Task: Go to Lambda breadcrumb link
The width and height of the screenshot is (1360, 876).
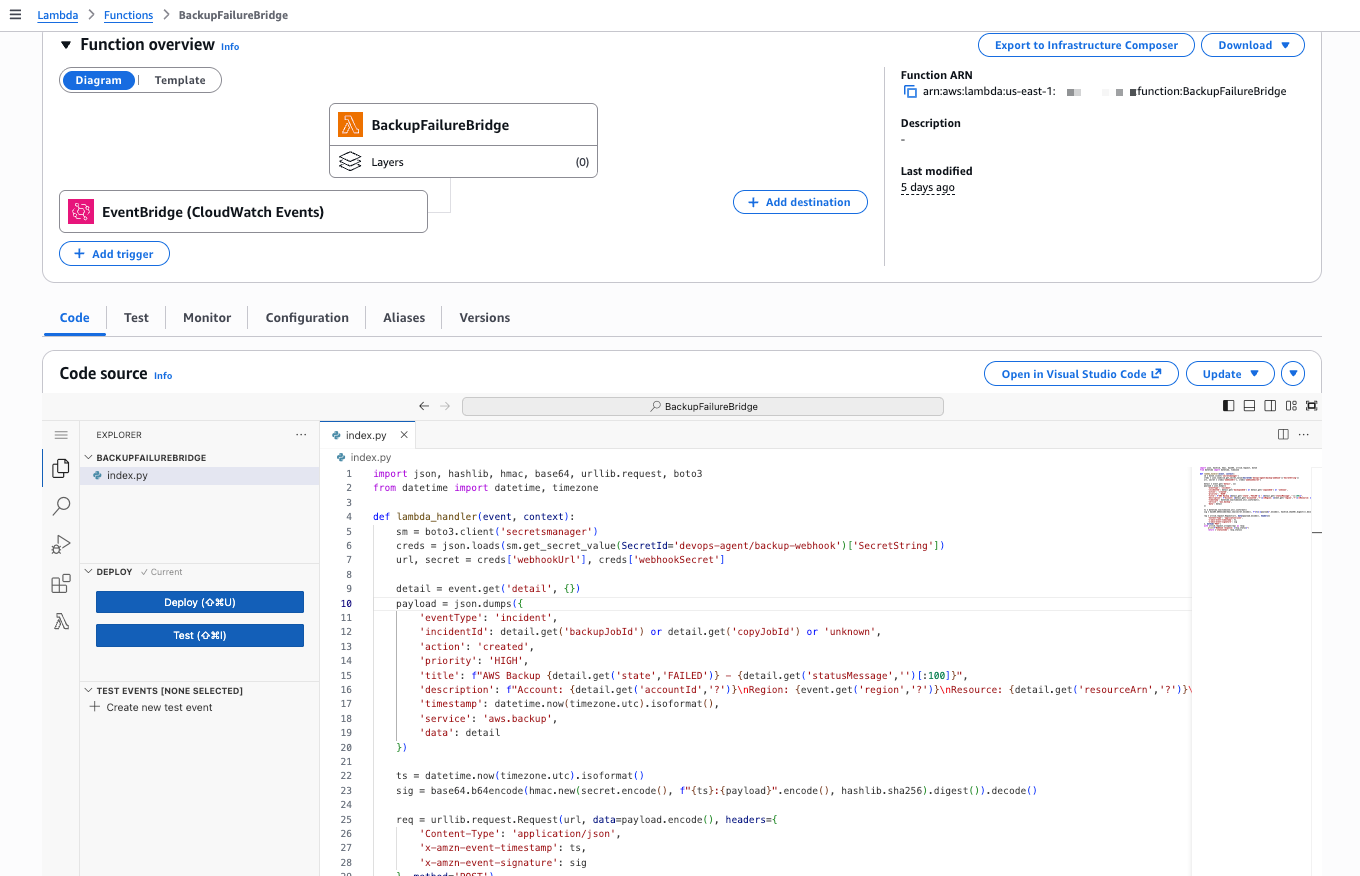Action: (57, 15)
